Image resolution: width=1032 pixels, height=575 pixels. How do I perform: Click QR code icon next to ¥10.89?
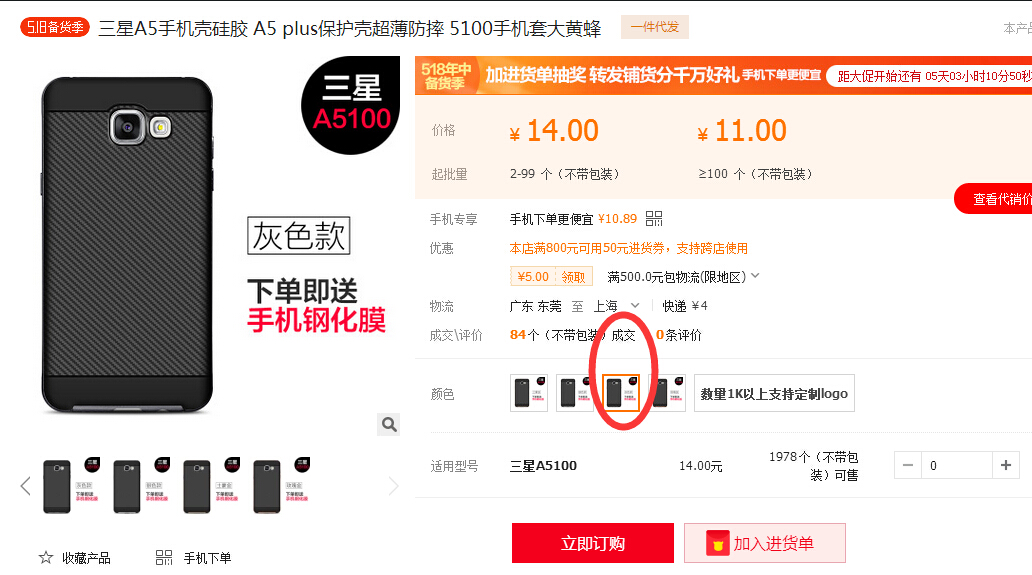tap(654, 218)
